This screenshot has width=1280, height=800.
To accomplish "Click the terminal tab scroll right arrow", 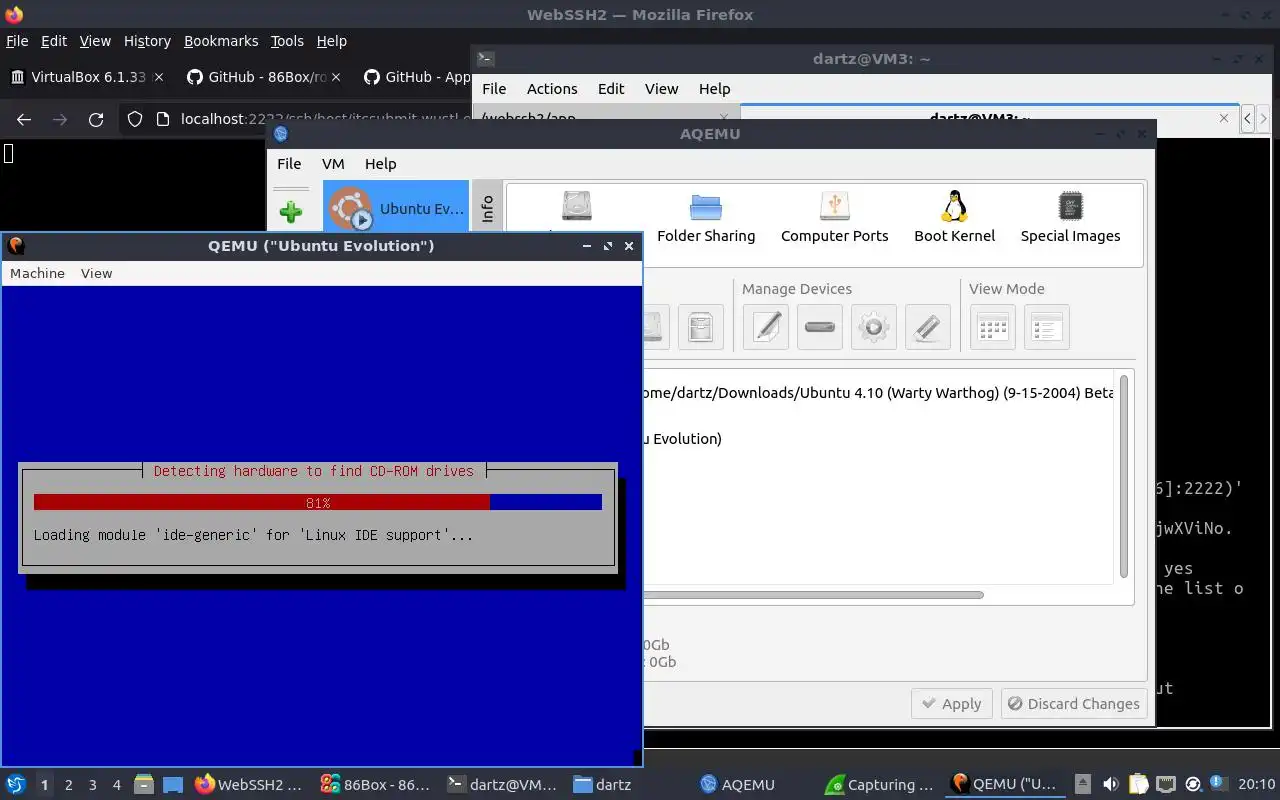I will pyautogui.click(x=1263, y=119).
